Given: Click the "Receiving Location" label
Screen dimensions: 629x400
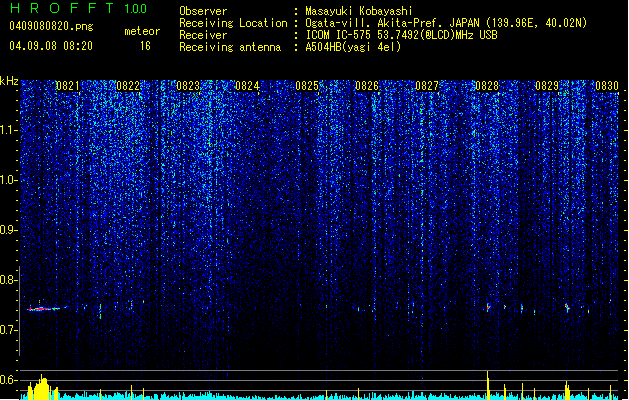Looking at the screenshot, I should pos(233,23).
